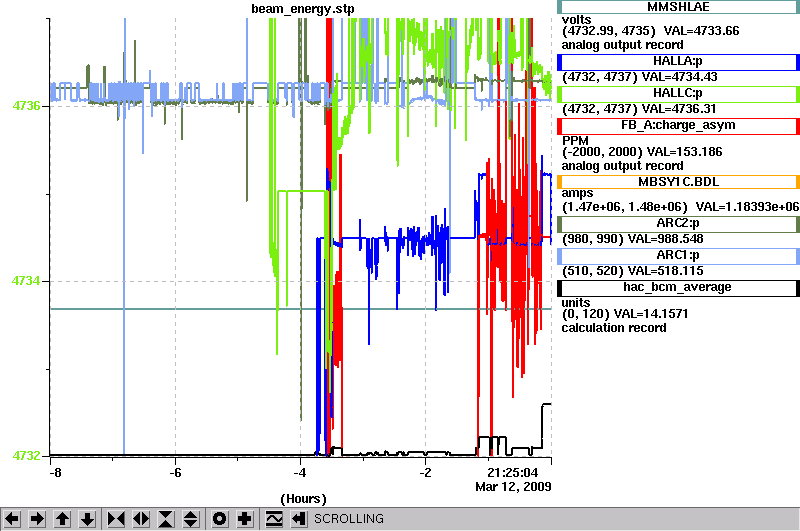Click the horizontal bowtie time-zoom icon
Viewport: 800px width, 531px height.
(x=116, y=519)
